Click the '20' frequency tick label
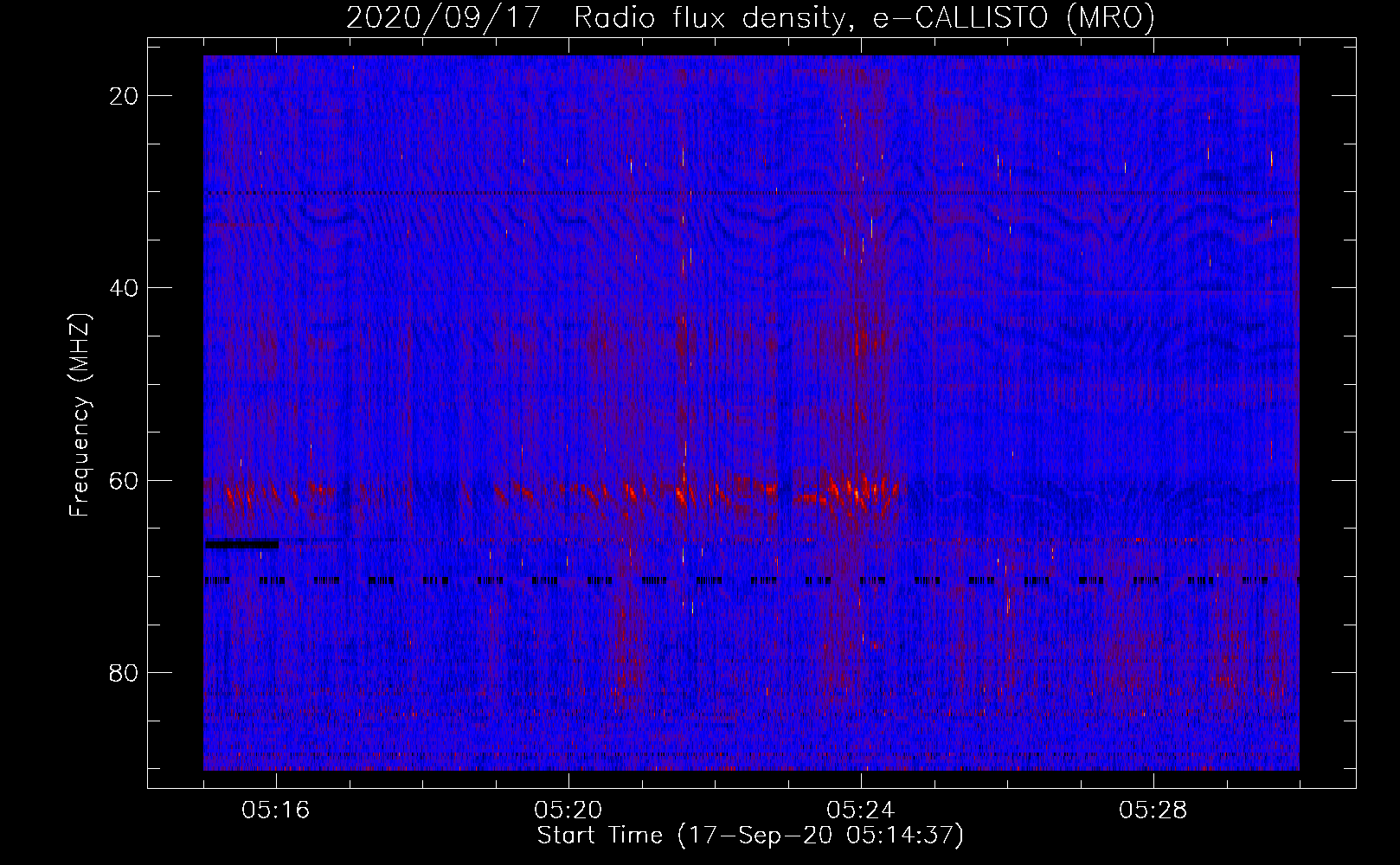1400x865 pixels. tap(124, 96)
